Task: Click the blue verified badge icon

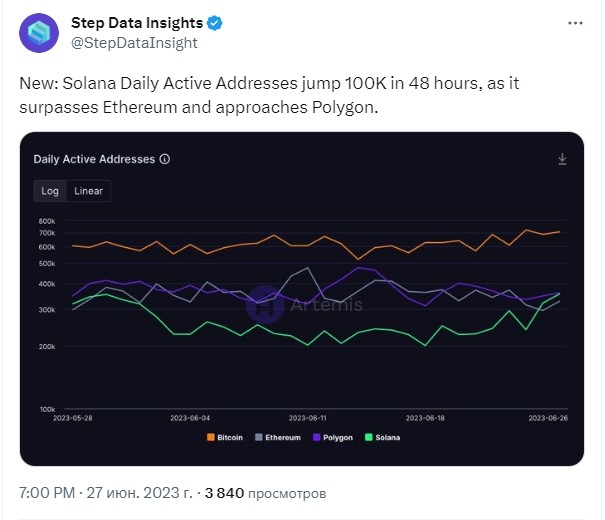Action: coord(215,23)
